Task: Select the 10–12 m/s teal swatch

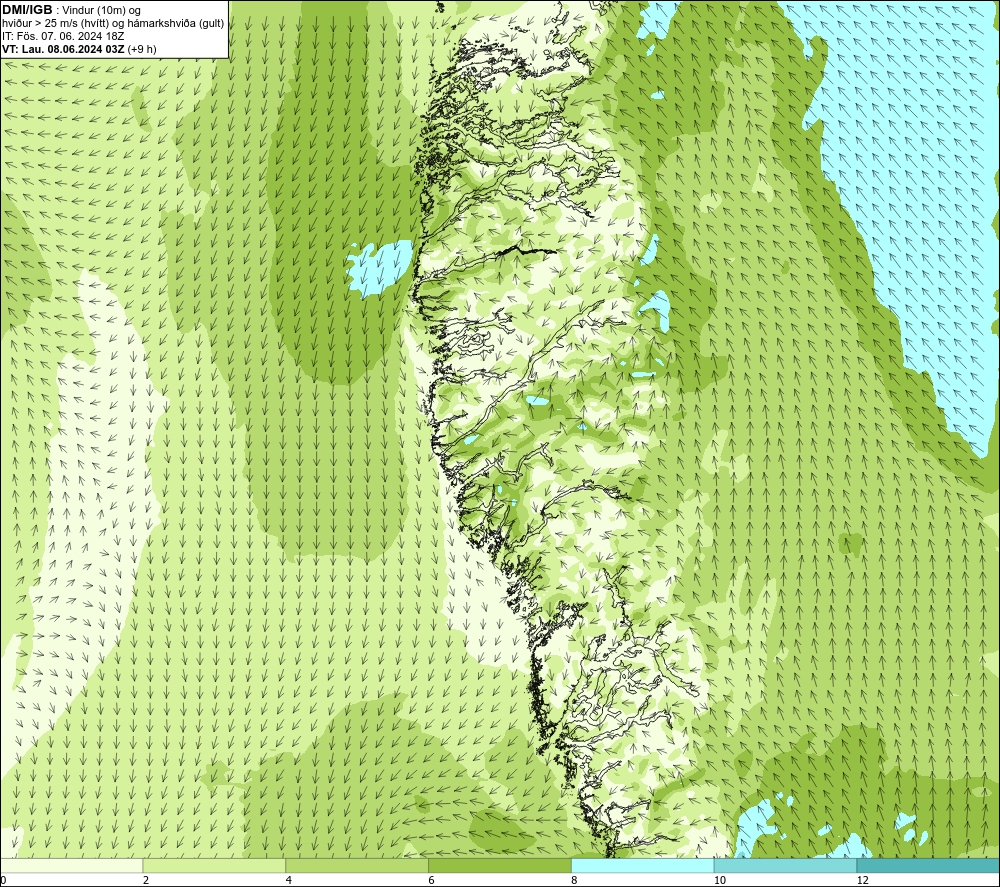Action: 786,865
